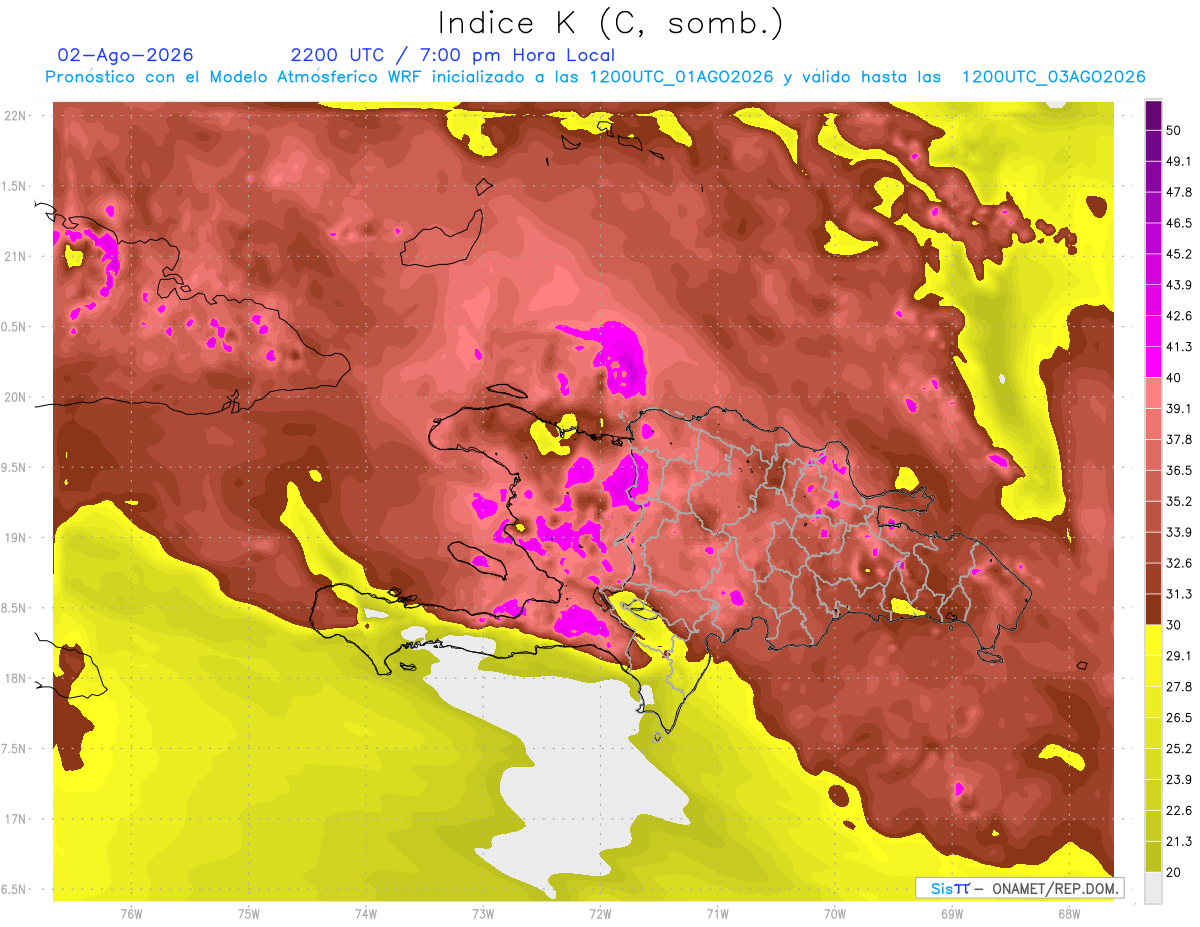Select the bright yellow swatch between 29.1 and 30
The height and width of the screenshot is (927, 1200).
pos(1153,639)
